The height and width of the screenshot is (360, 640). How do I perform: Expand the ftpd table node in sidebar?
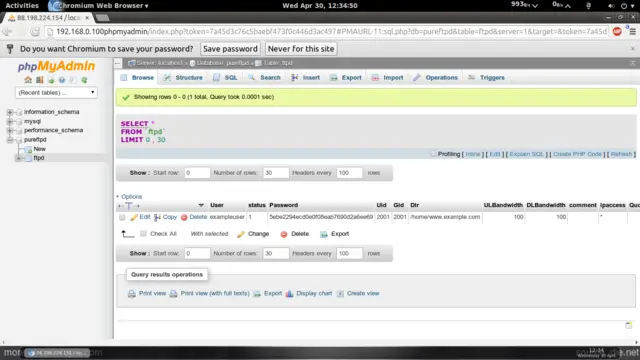(x=19, y=158)
